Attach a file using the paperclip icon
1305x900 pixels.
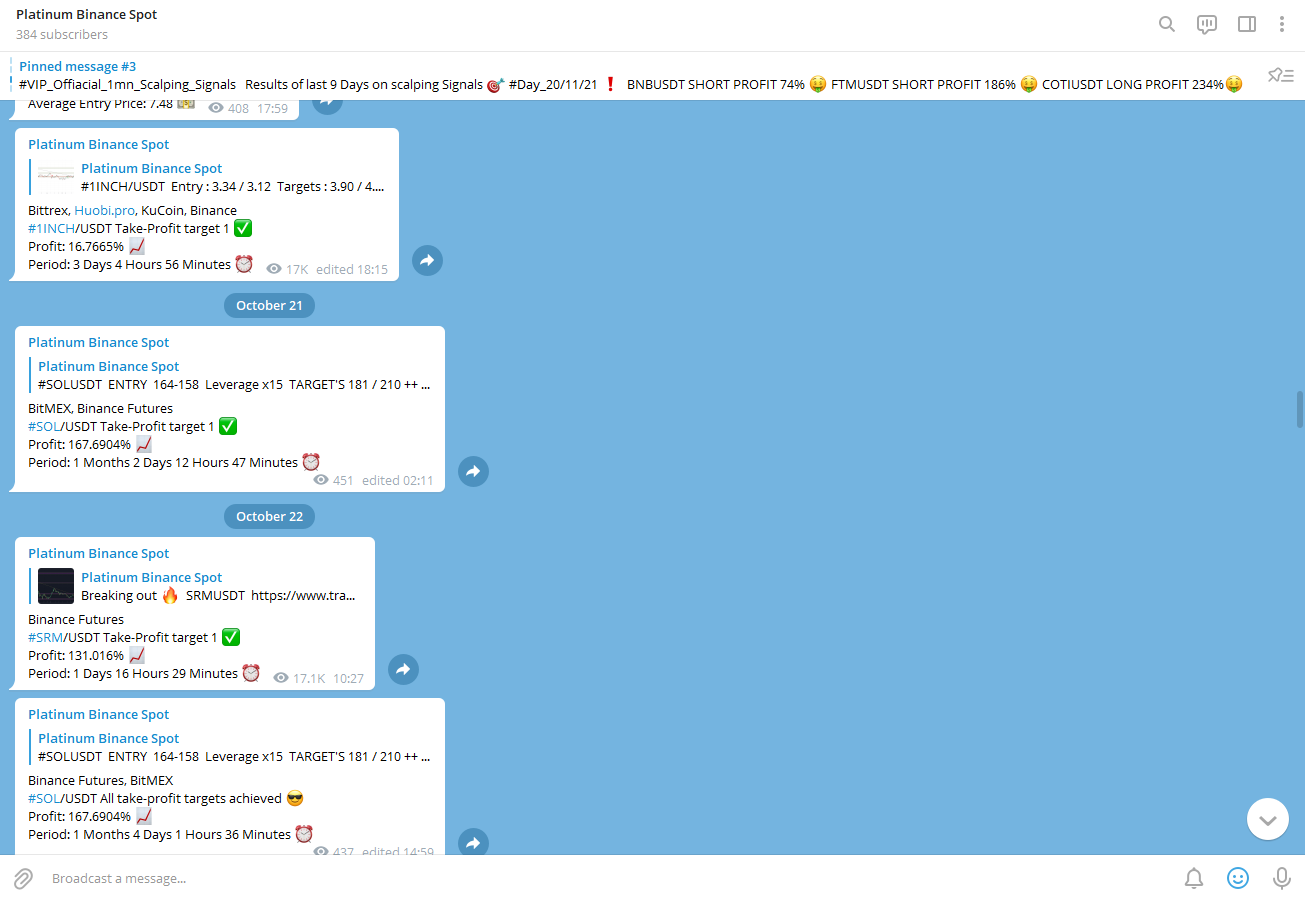click(23, 878)
